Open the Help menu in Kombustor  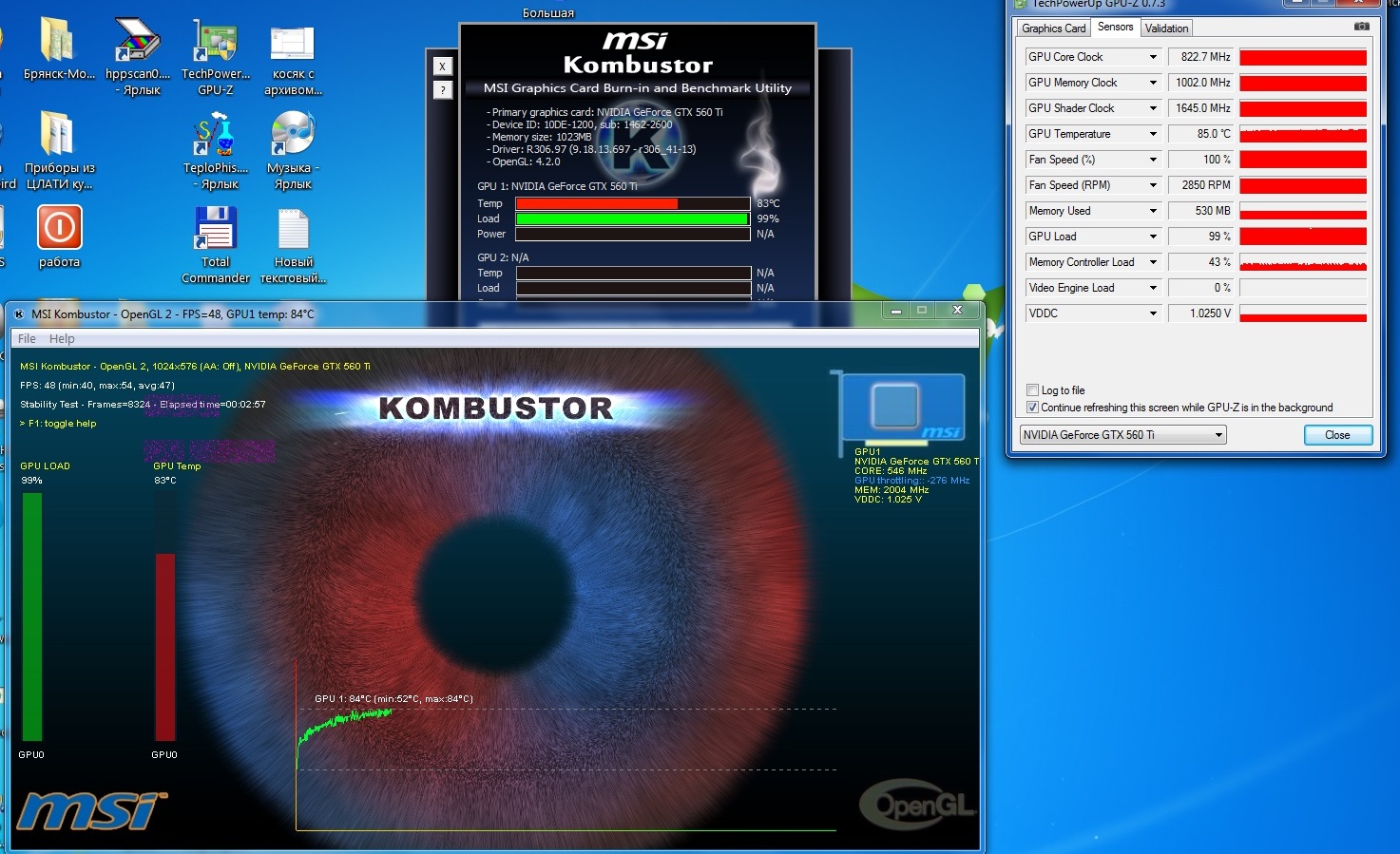click(x=62, y=339)
